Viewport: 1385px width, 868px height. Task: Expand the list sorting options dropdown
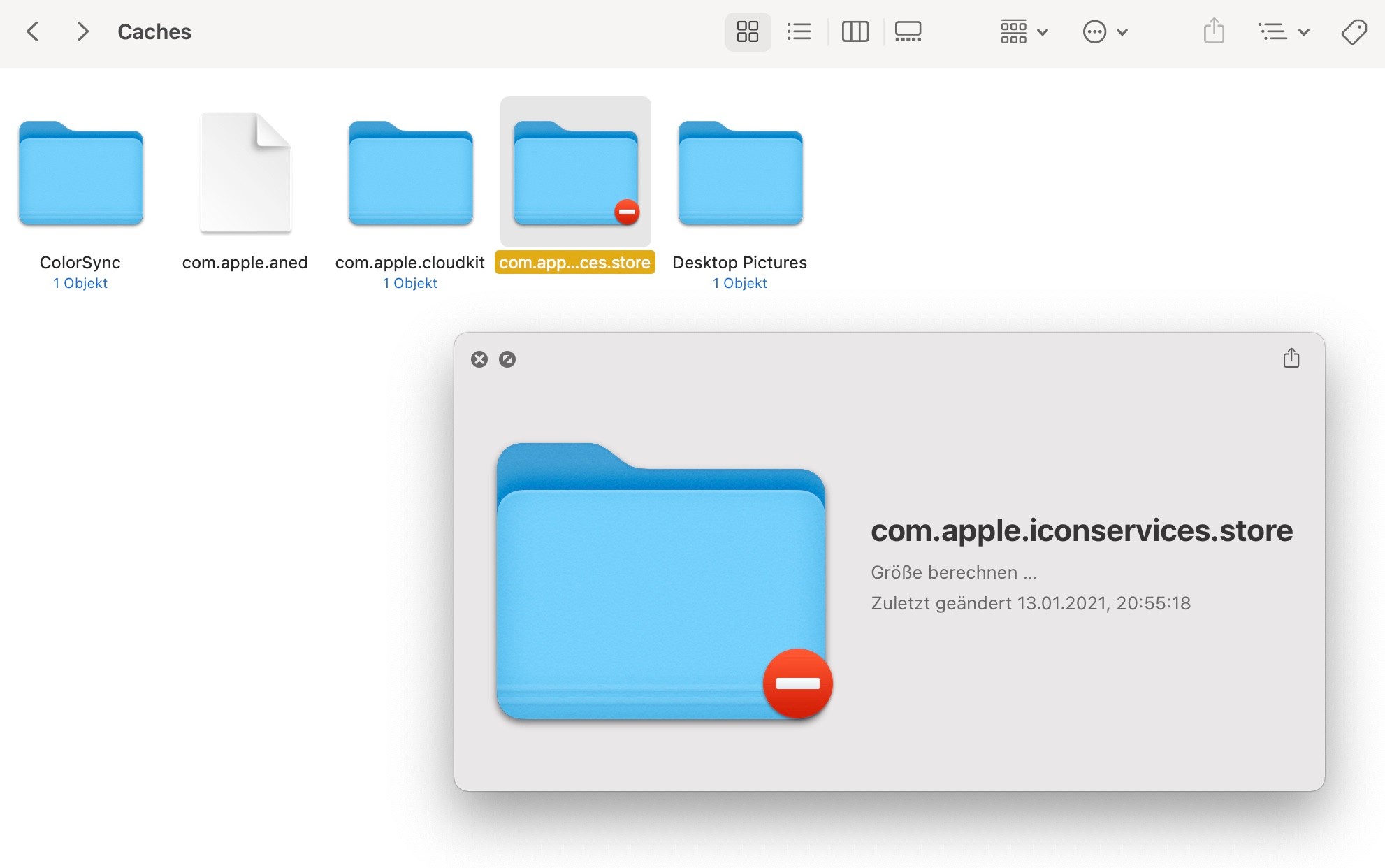(x=1283, y=31)
